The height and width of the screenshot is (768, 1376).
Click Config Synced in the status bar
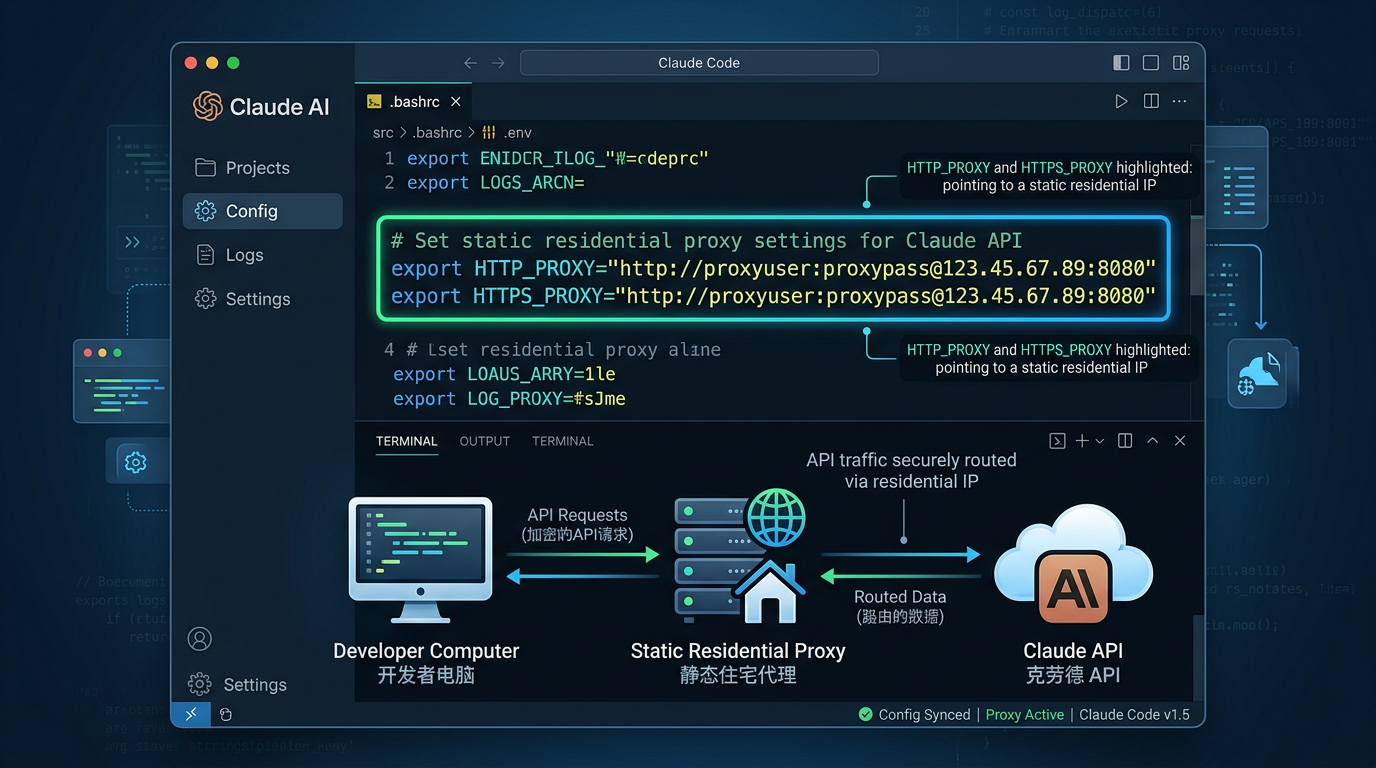pos(914,715)
